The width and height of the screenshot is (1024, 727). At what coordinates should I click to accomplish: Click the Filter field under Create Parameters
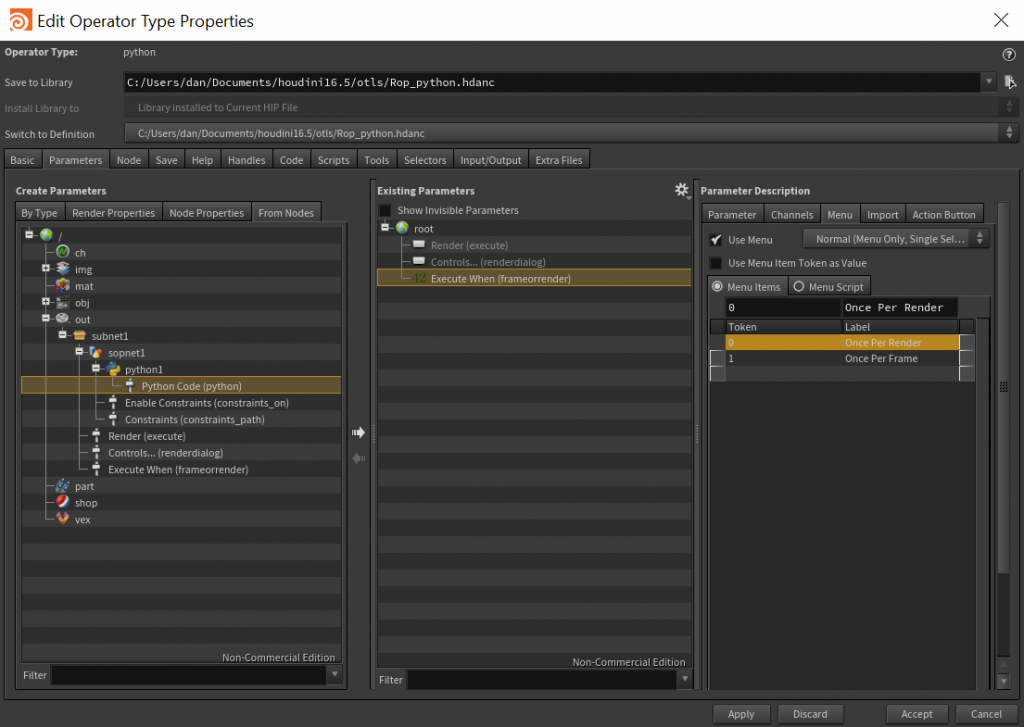pos(190,676)
